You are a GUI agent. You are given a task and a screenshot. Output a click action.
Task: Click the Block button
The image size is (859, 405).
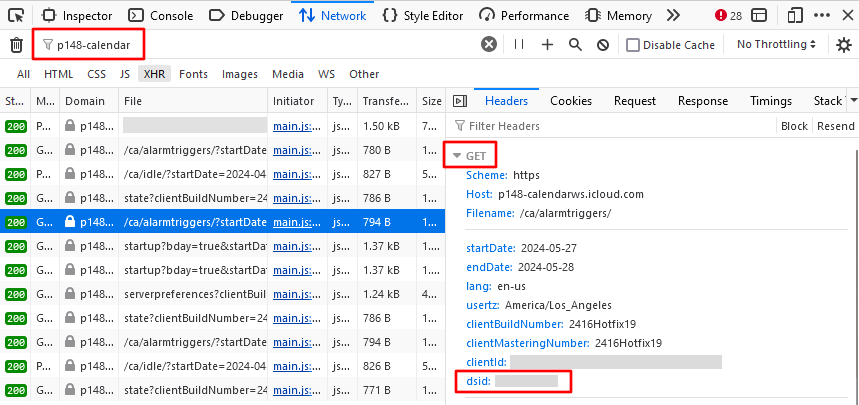(794, 126)
